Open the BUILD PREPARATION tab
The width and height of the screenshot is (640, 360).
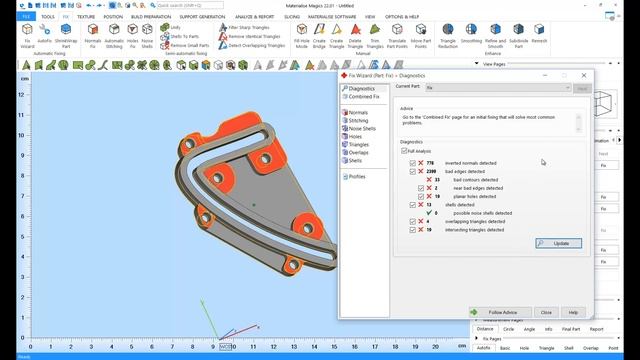click(151, 17)
